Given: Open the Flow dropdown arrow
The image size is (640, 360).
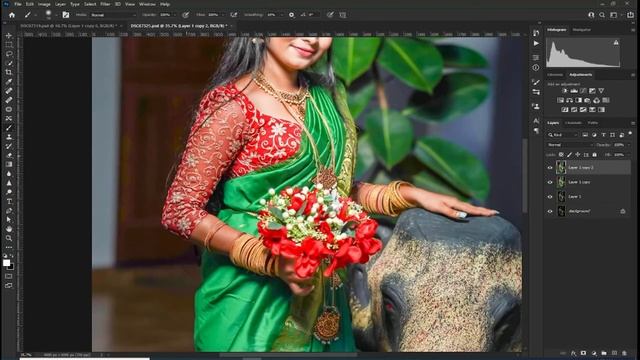Looking at the screenshot, I should pyautogui.click(x=222, y=15).
